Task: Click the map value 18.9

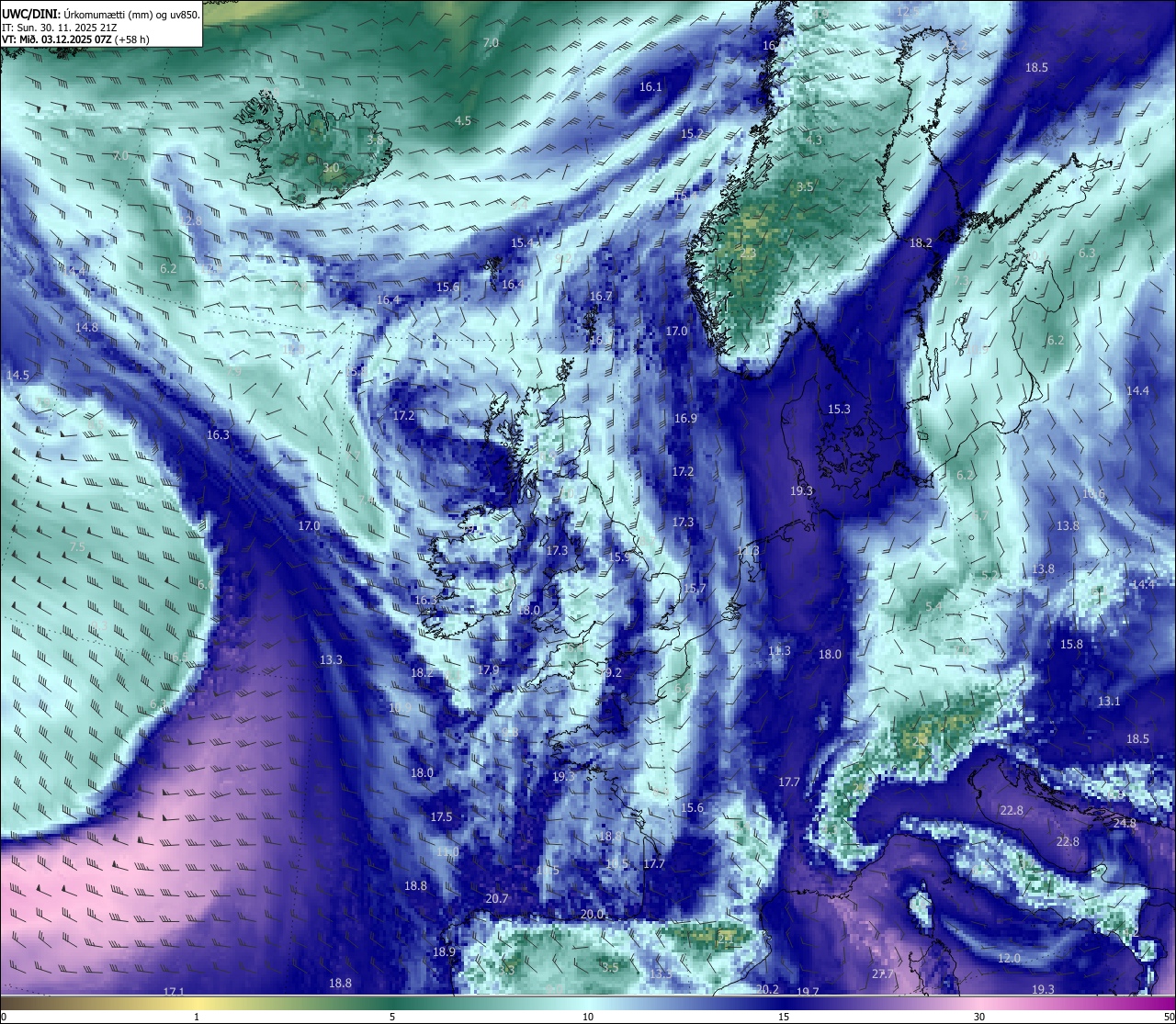Action: 444,951
